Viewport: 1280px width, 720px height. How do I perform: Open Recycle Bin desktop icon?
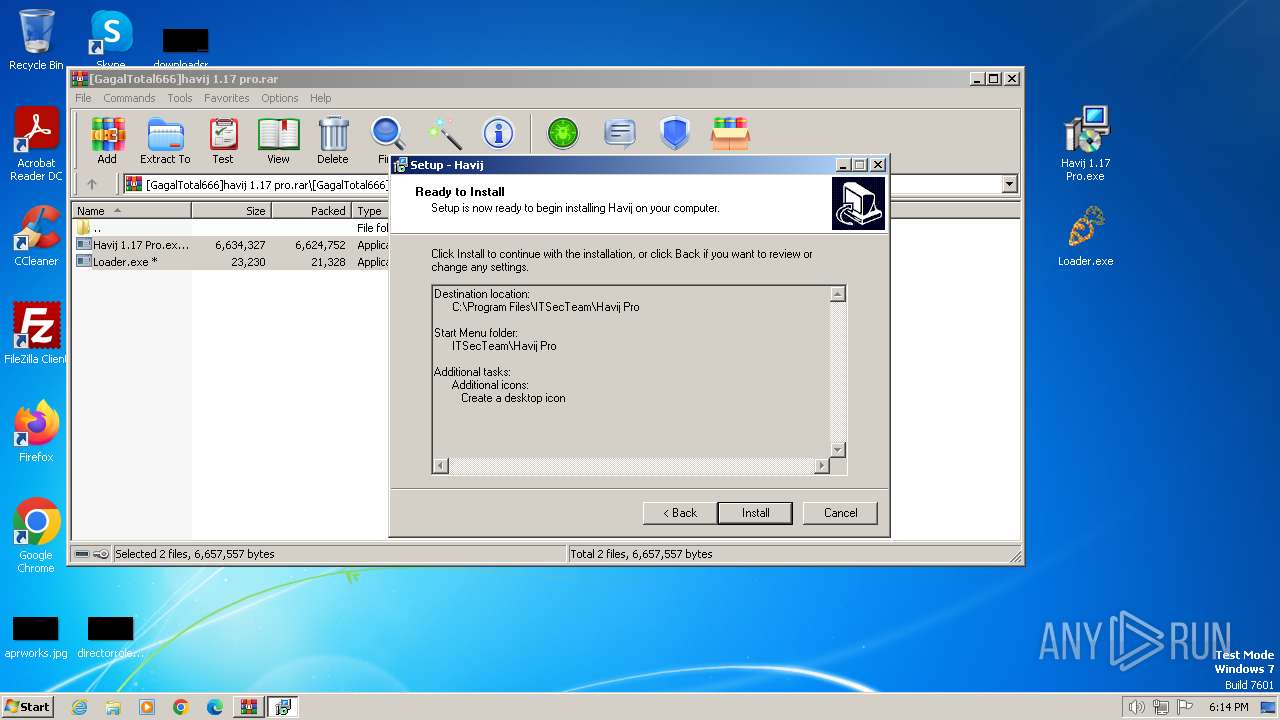(x=36, y=40)
